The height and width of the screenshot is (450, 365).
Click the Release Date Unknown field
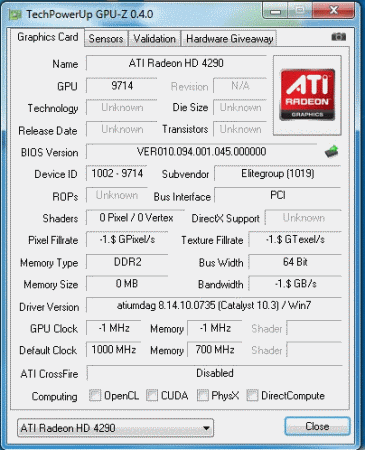(122, 129)
